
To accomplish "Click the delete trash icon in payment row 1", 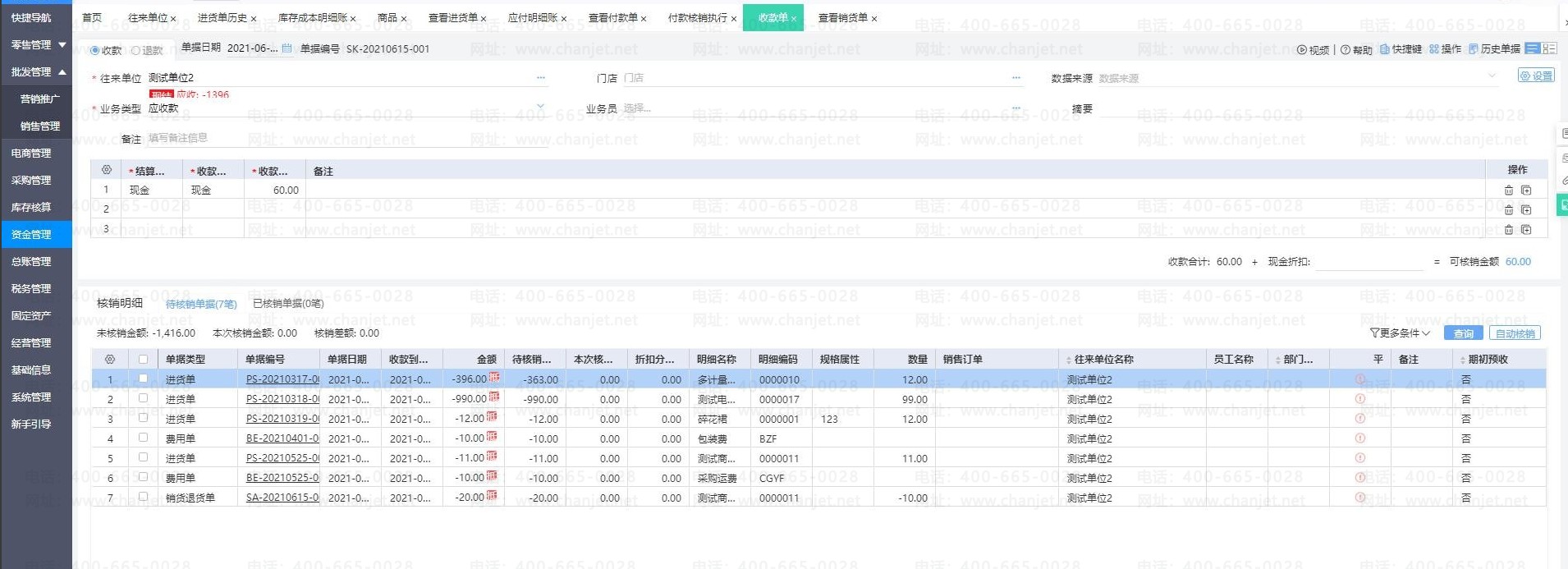I will pos(1508,190).
